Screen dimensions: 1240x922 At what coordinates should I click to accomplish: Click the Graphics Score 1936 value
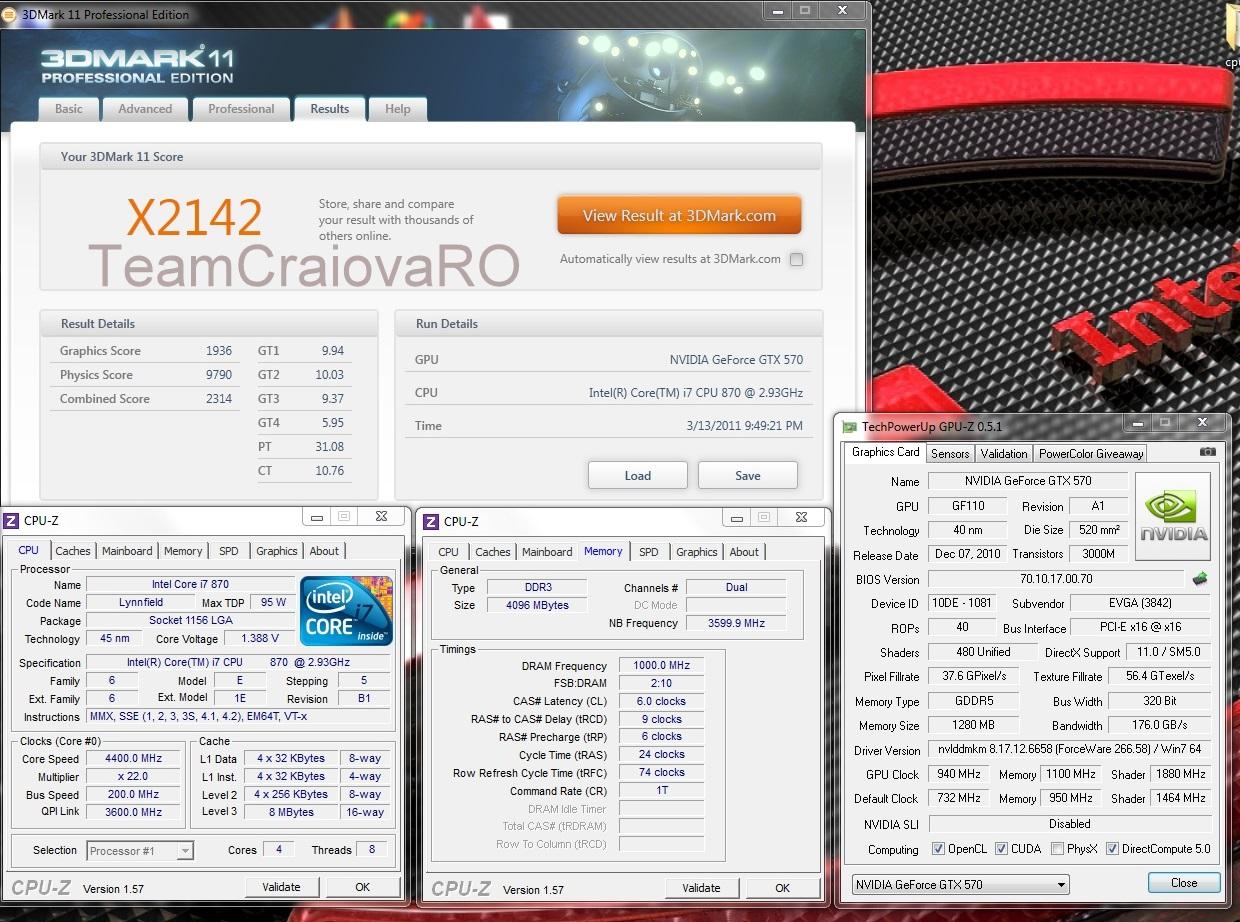[x=218, y=351]
